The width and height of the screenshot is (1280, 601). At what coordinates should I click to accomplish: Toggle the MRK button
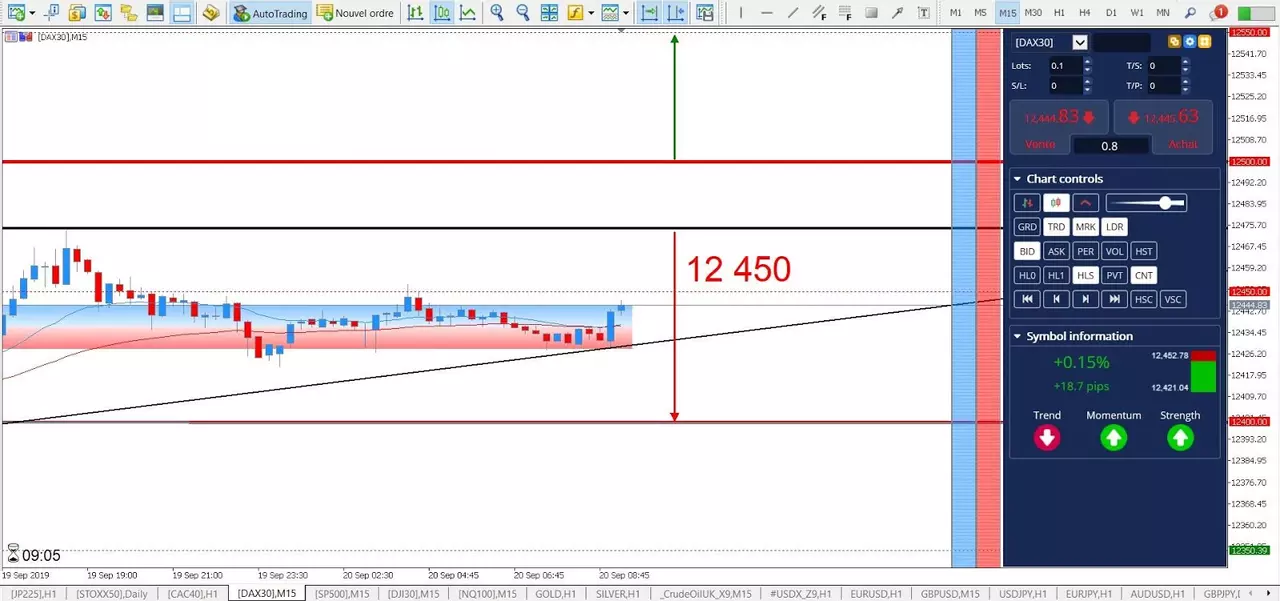(x=1085, y=227)
